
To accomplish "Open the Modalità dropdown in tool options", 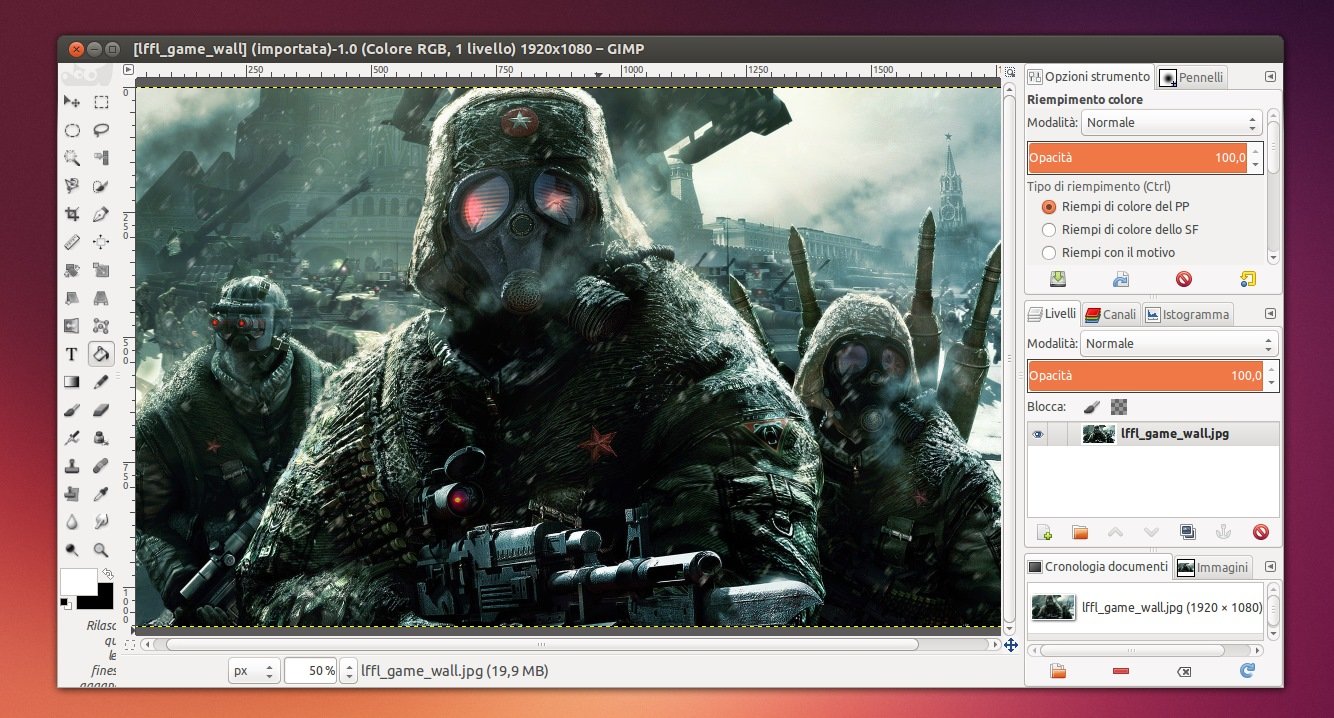I will [x=1171, y=123].
